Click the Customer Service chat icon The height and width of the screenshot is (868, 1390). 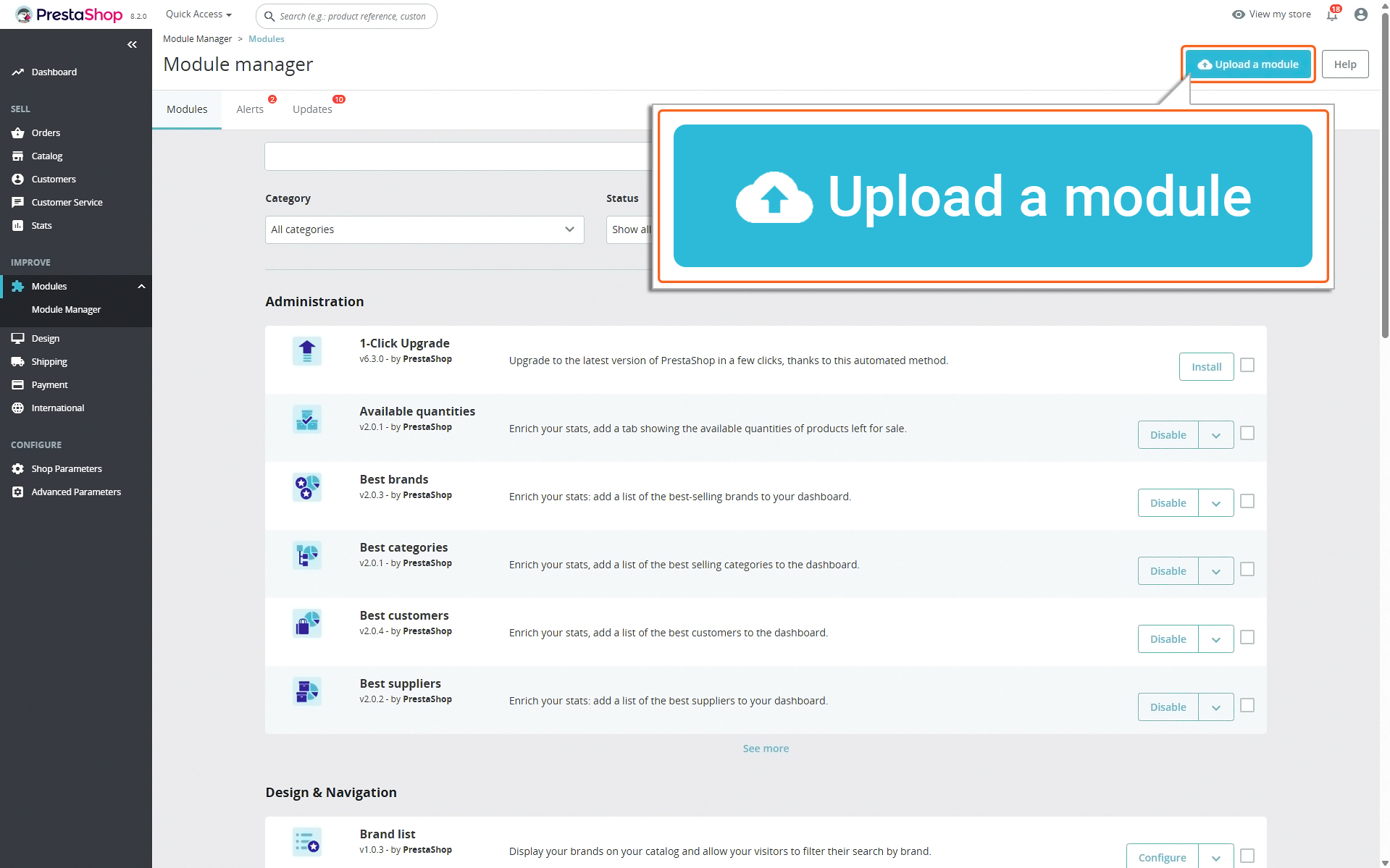click(x=18, y=203)
